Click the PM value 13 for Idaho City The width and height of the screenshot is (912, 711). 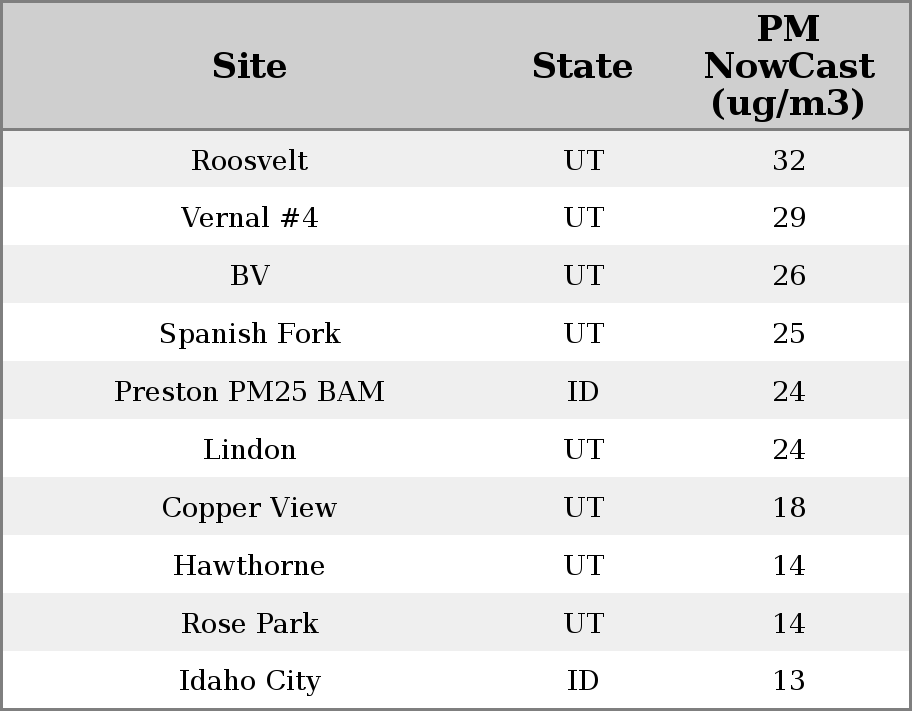788,681
